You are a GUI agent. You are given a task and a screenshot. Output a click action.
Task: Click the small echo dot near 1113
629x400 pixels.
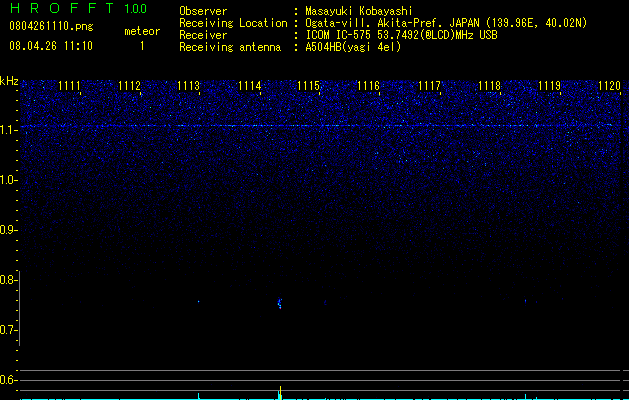pos(198,301)
